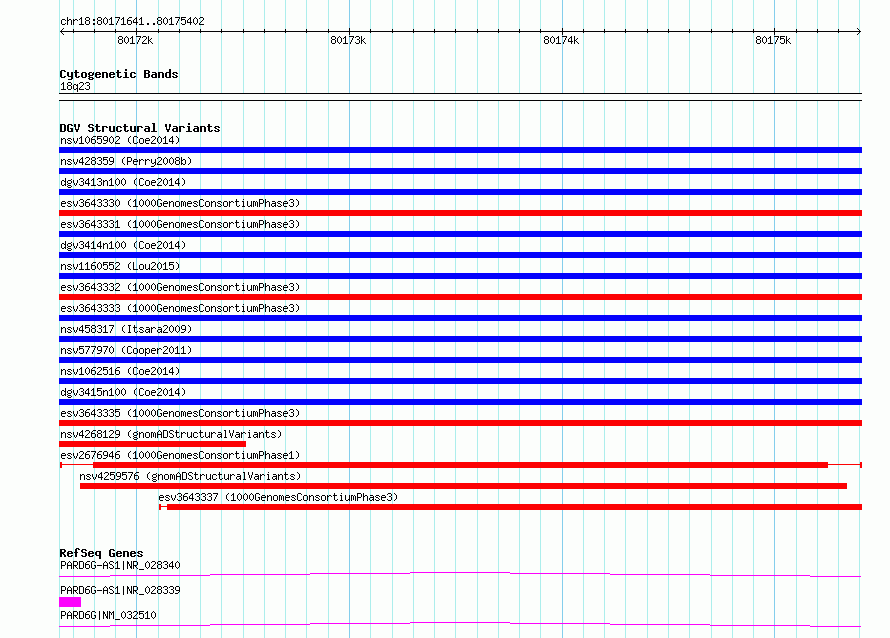Select the PARD6G|NM_032510 magenta intron line
This screenshot has height=638, width=890.
pyautogui.click(x=460, y=624)
